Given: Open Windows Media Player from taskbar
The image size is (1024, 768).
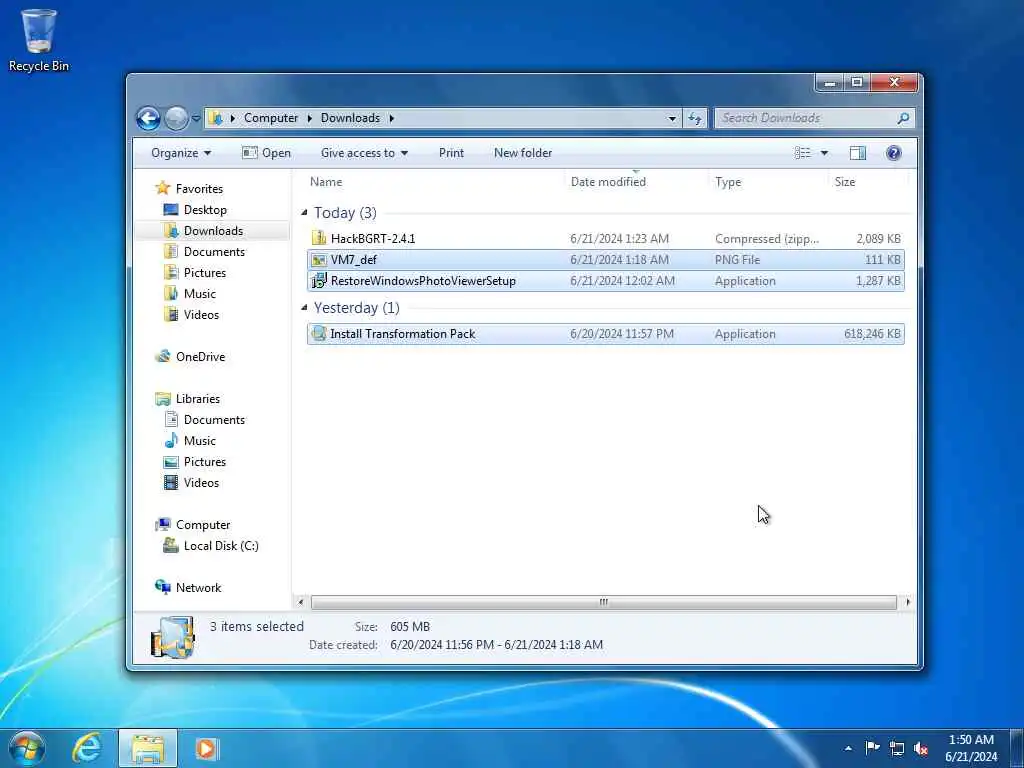Looking at the screenshot, I should [206, 748].
